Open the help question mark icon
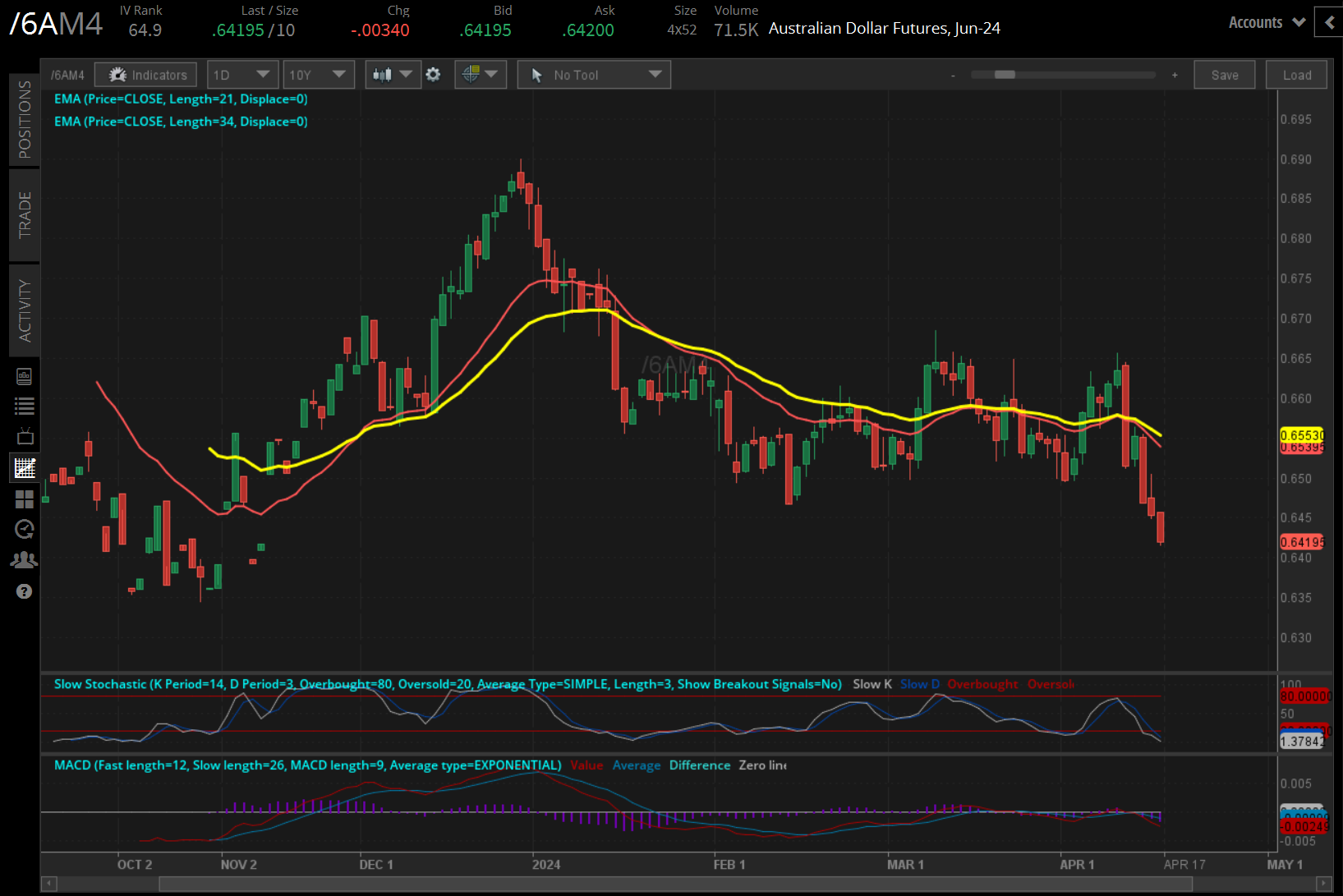The image size is (1343, 896). (25, 591)
